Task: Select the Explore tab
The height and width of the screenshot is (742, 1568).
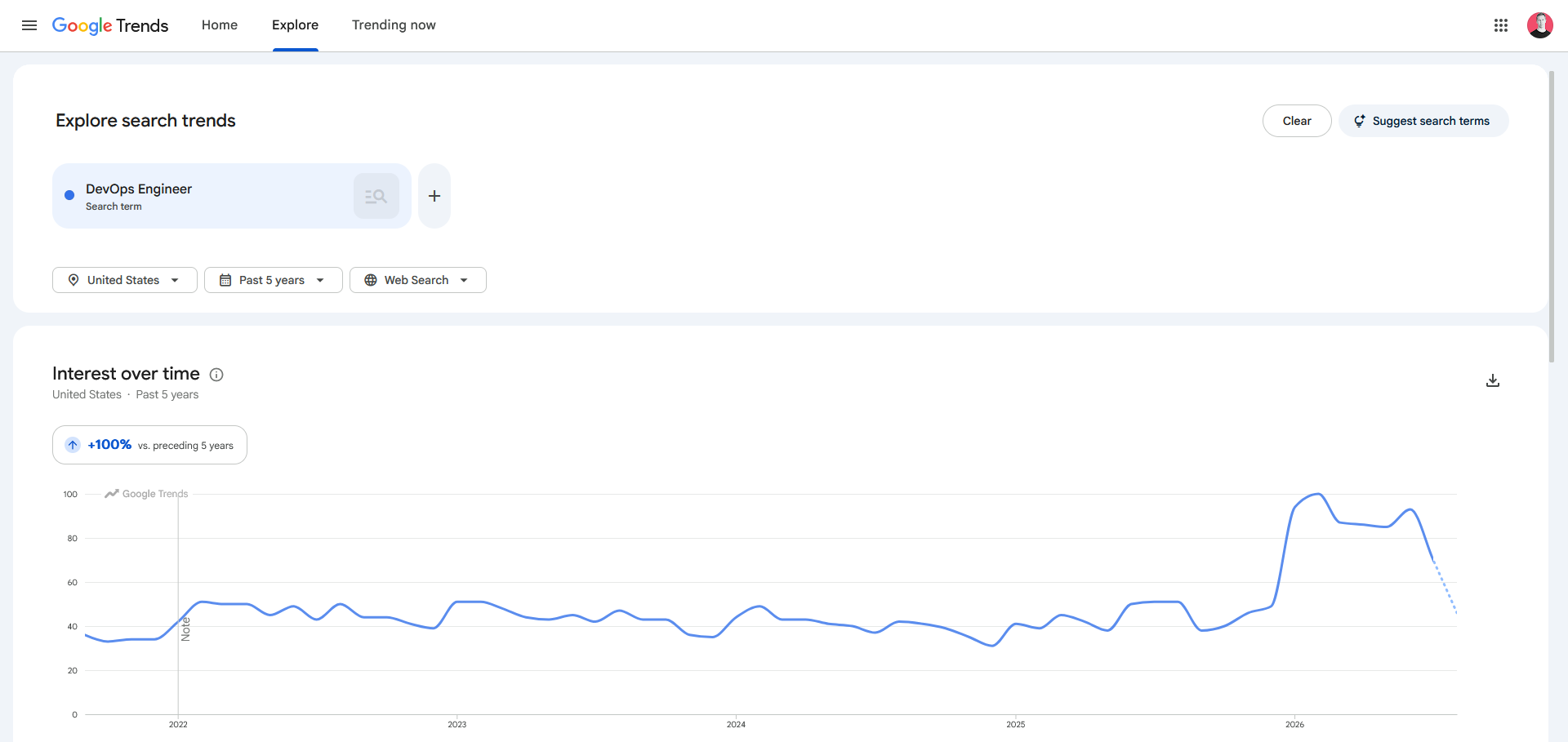Action: coord(295,25)
